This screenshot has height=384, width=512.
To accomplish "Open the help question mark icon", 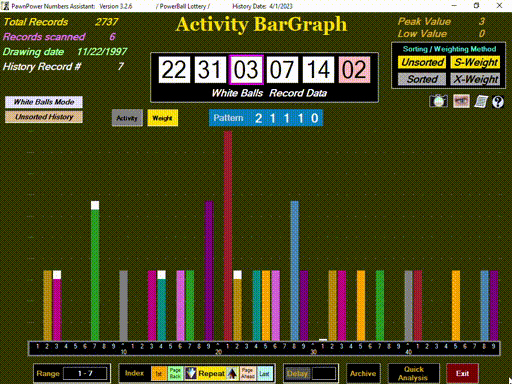I will pos(498,102).
